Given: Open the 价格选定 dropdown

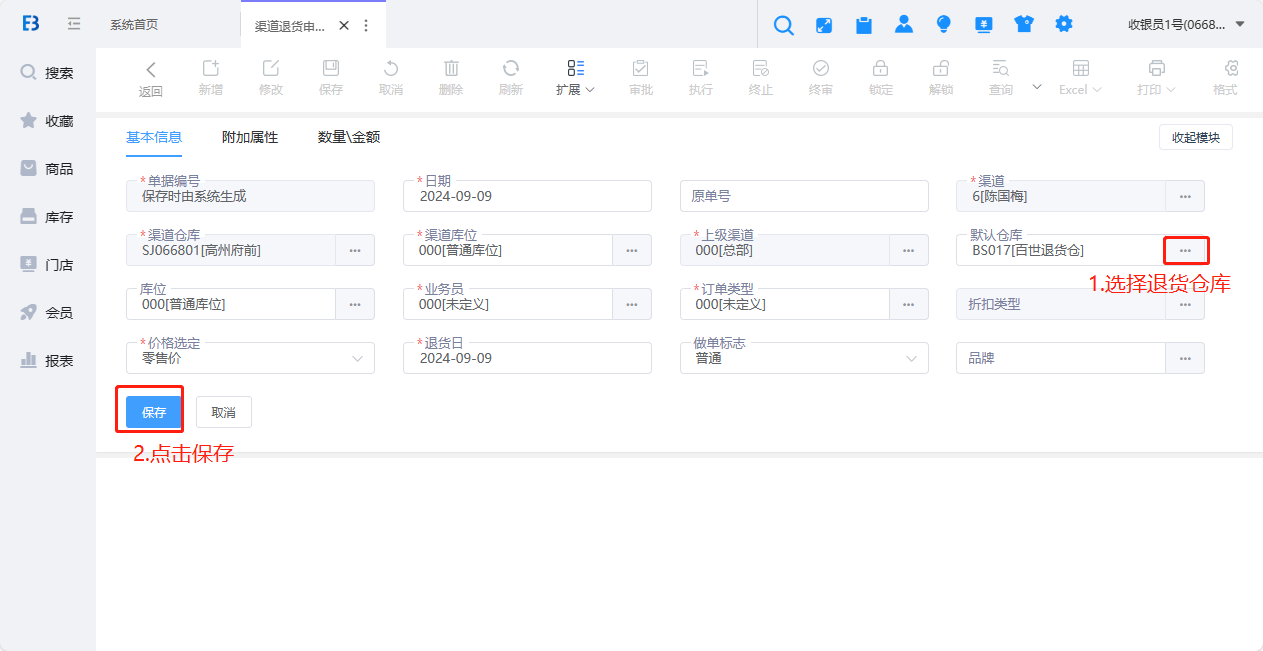Looking at the screenshot, I should 250,358.
